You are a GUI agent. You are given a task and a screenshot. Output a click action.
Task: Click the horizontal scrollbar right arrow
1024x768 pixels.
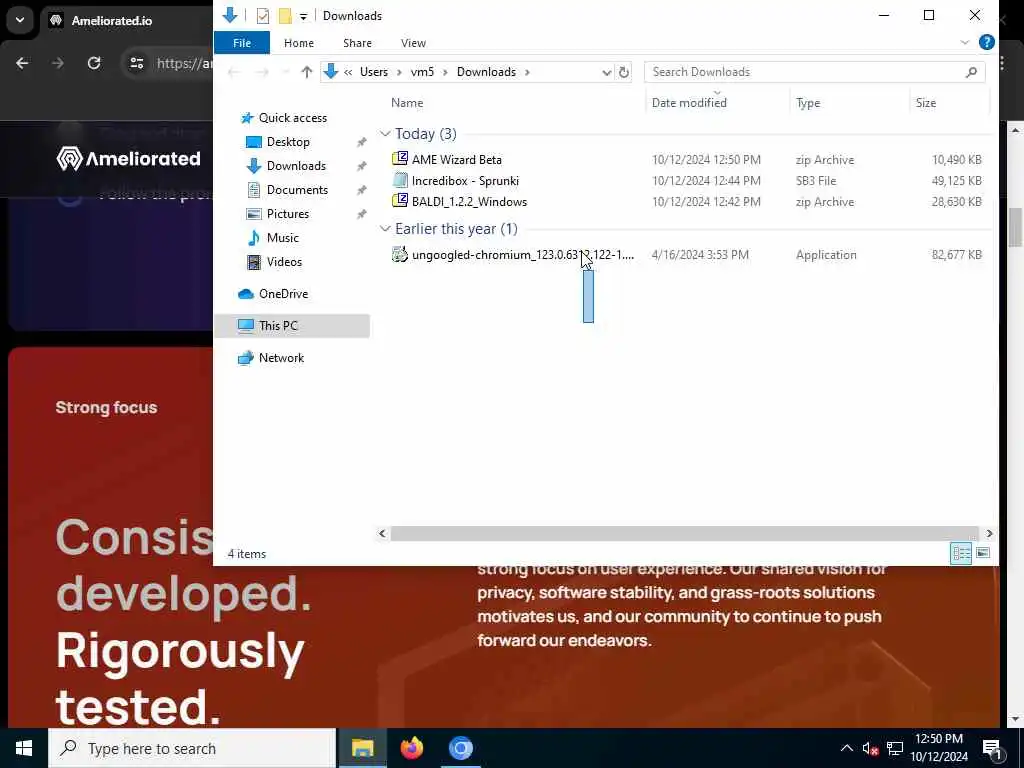coord(989,534)
